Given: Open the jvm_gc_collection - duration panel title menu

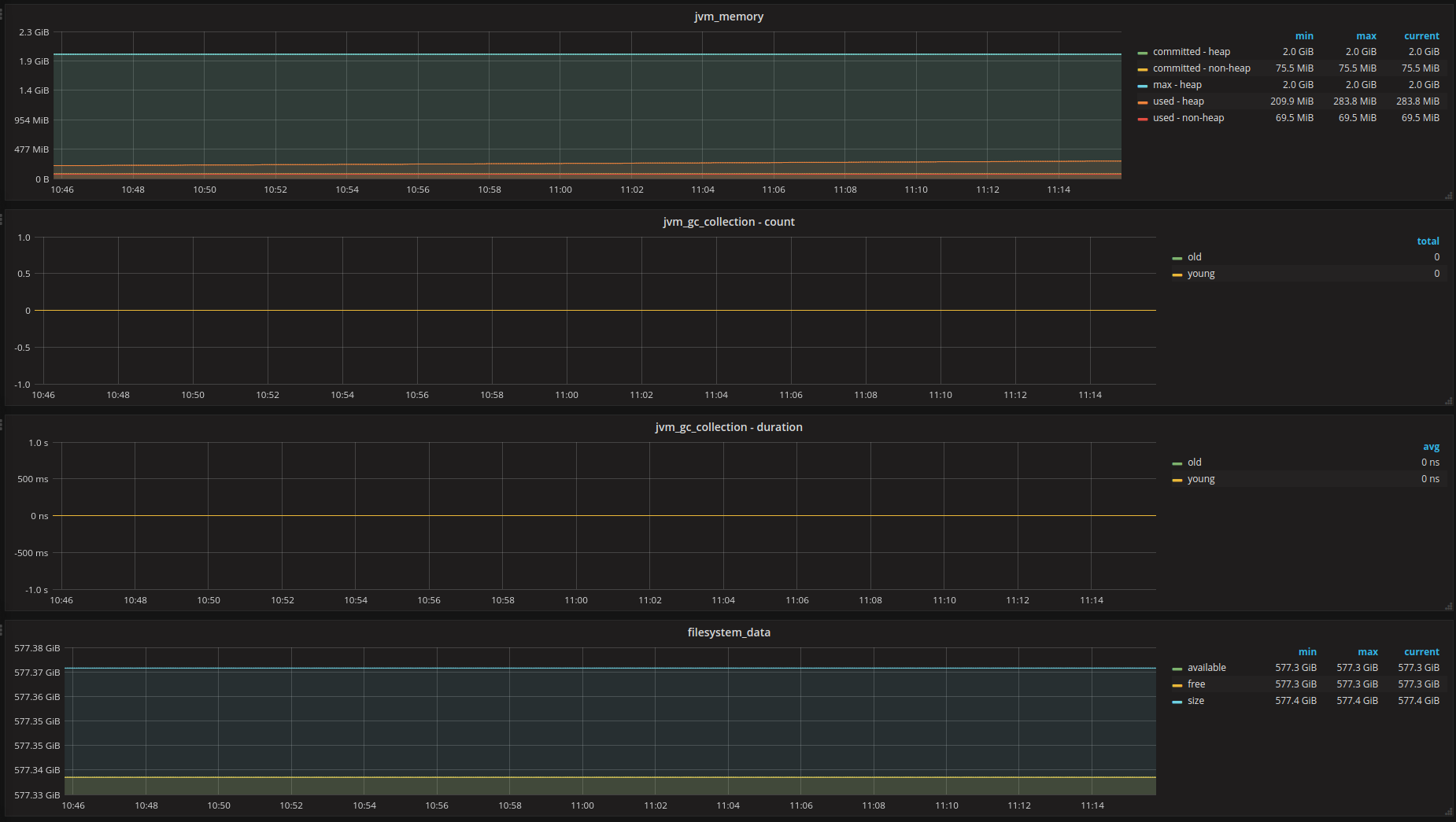Looking at the screenshot, I should coord(729,427).
